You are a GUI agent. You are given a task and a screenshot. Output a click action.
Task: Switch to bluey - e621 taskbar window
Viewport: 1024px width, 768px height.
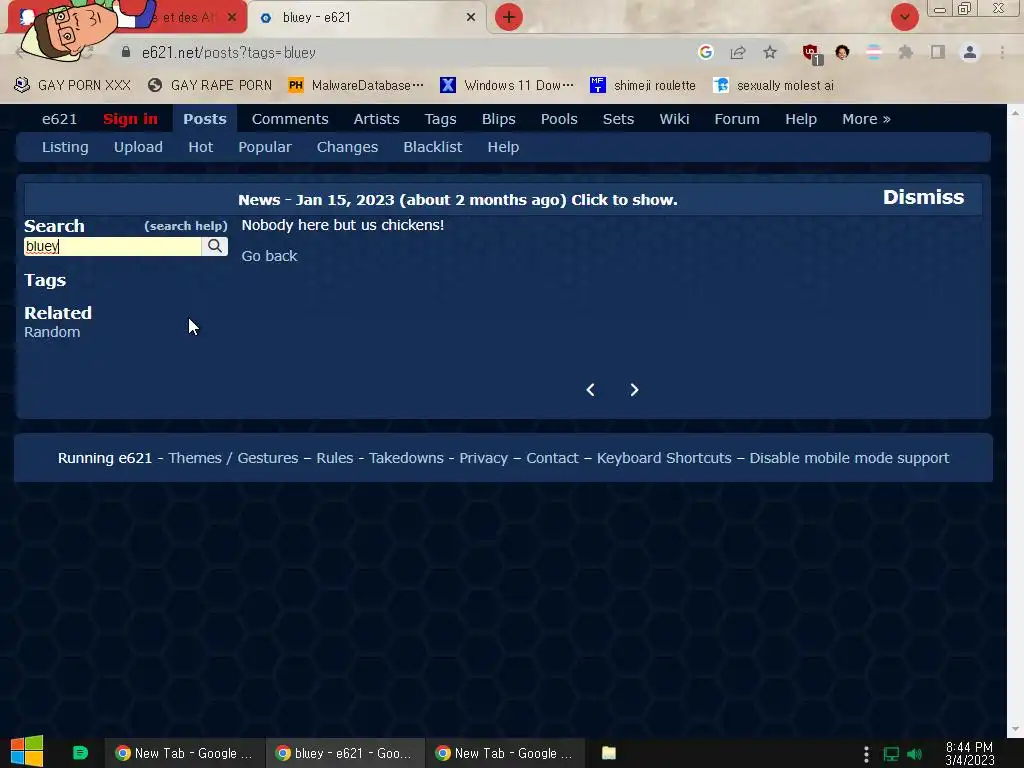[345, 753]
